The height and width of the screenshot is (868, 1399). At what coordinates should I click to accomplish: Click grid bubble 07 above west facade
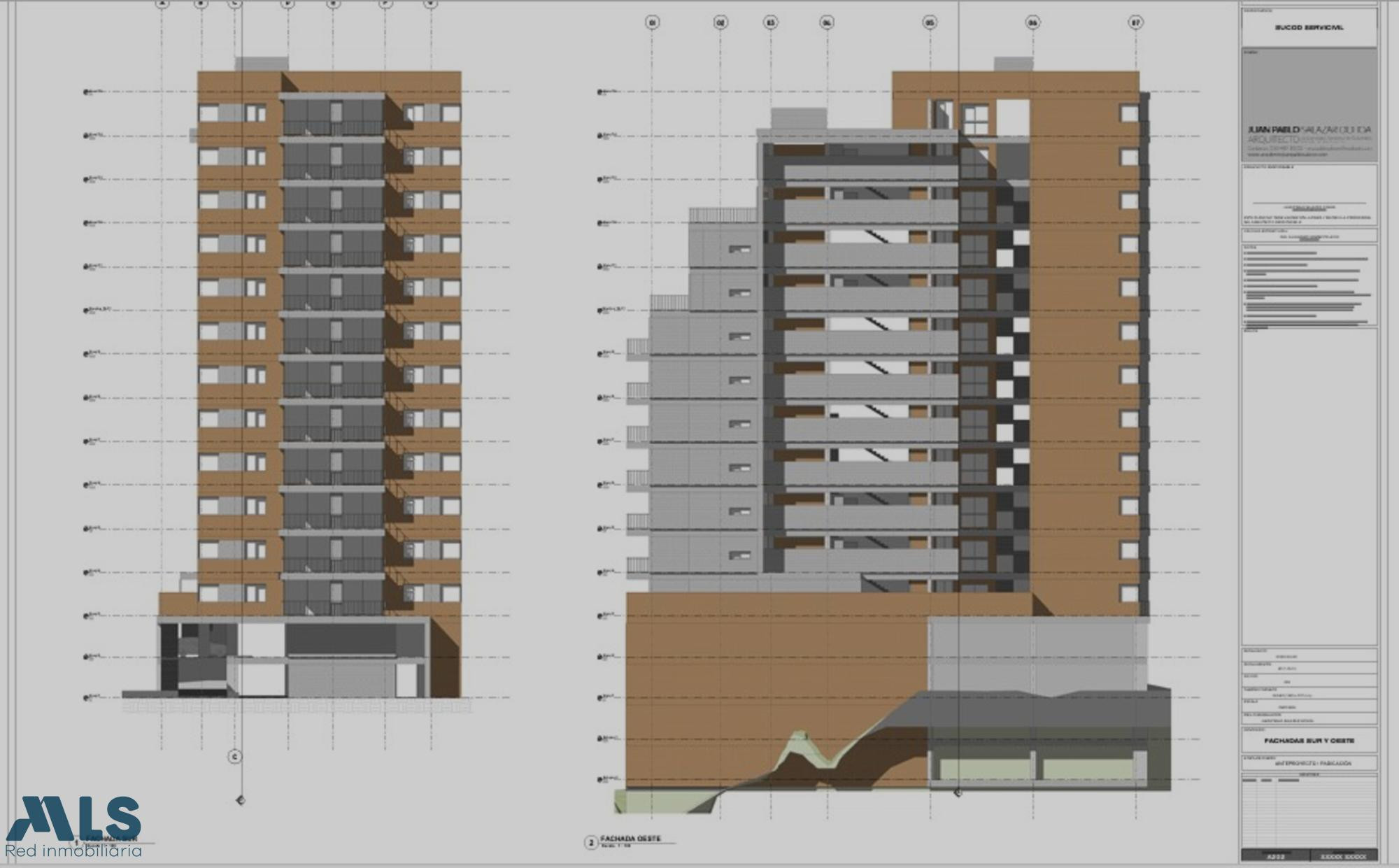[1135, 23]
